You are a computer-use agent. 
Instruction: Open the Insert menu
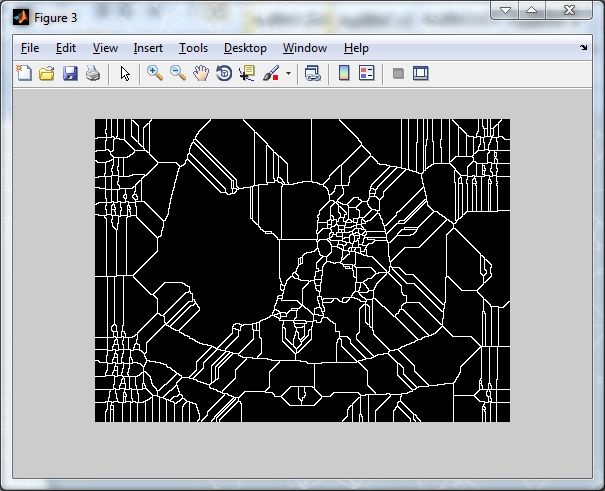pos(148,48)
